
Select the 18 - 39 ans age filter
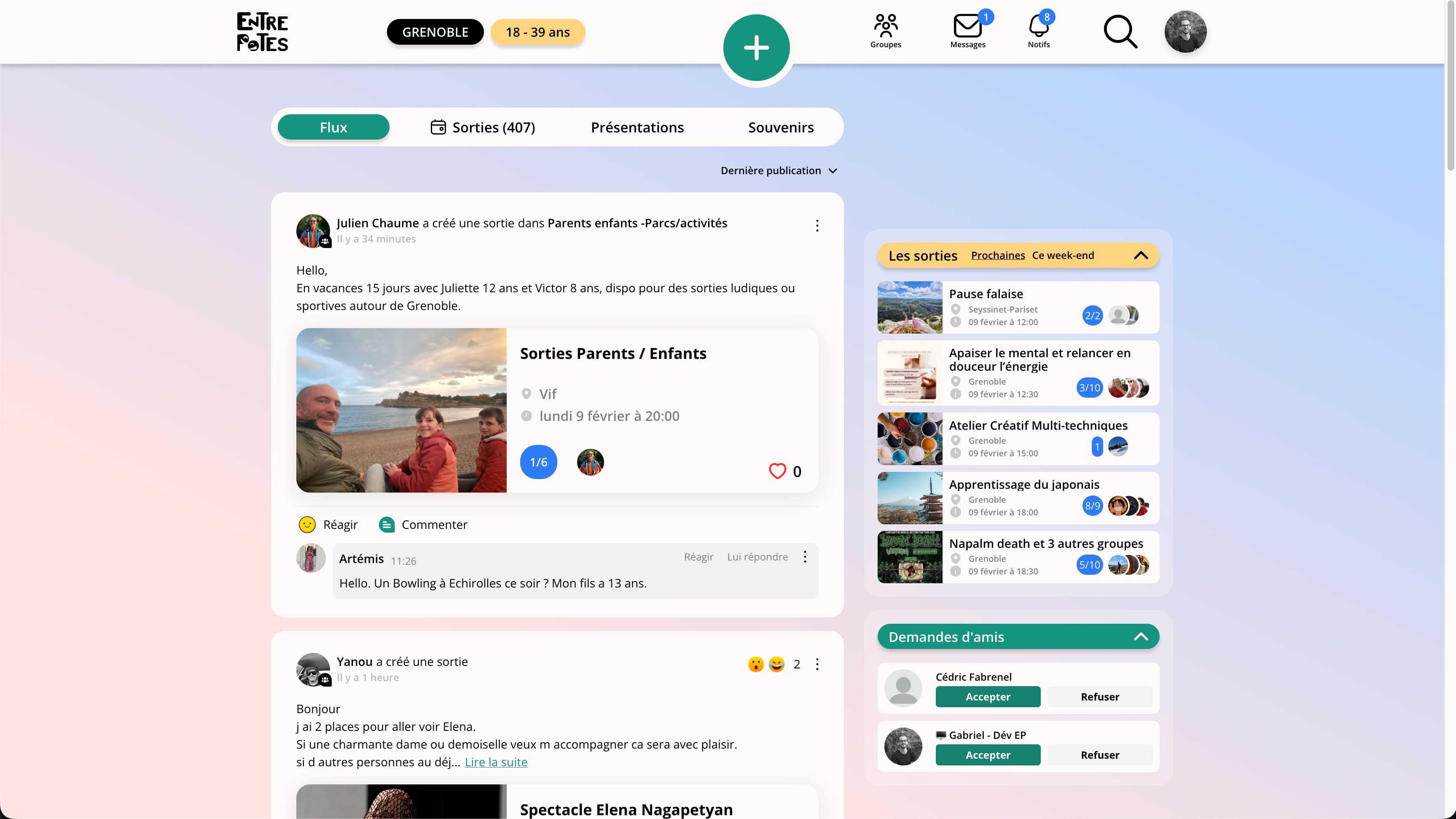click(x=537, y=32)
